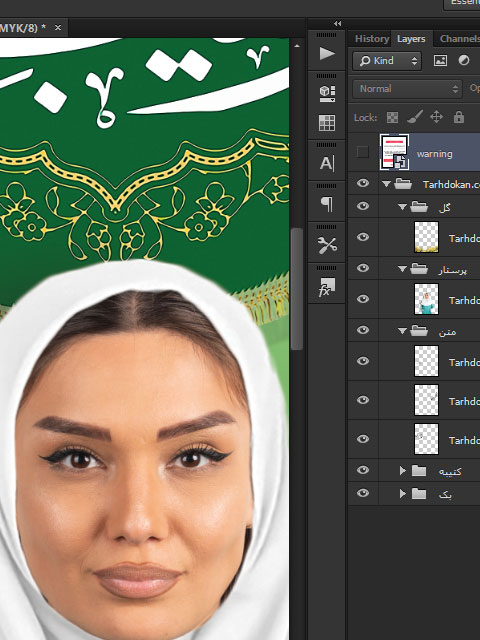
Task: Show the warning layer visibility box
Action: coord(362,152)
